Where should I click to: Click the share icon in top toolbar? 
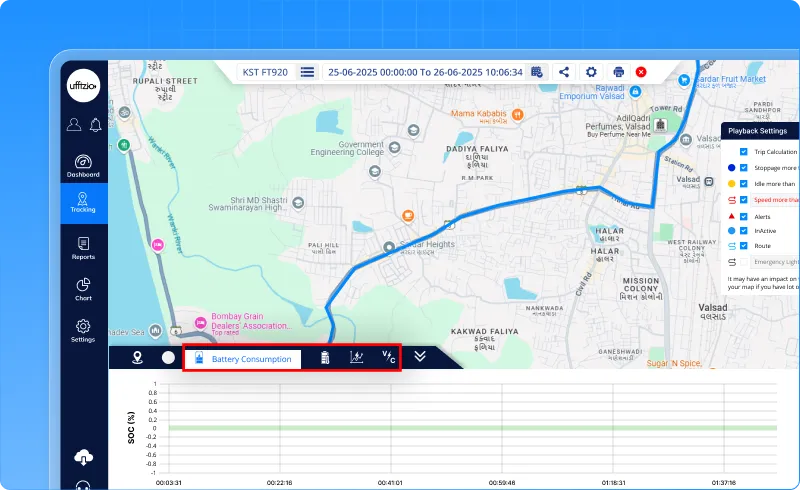pyautogui.click(x=565, y=72)
